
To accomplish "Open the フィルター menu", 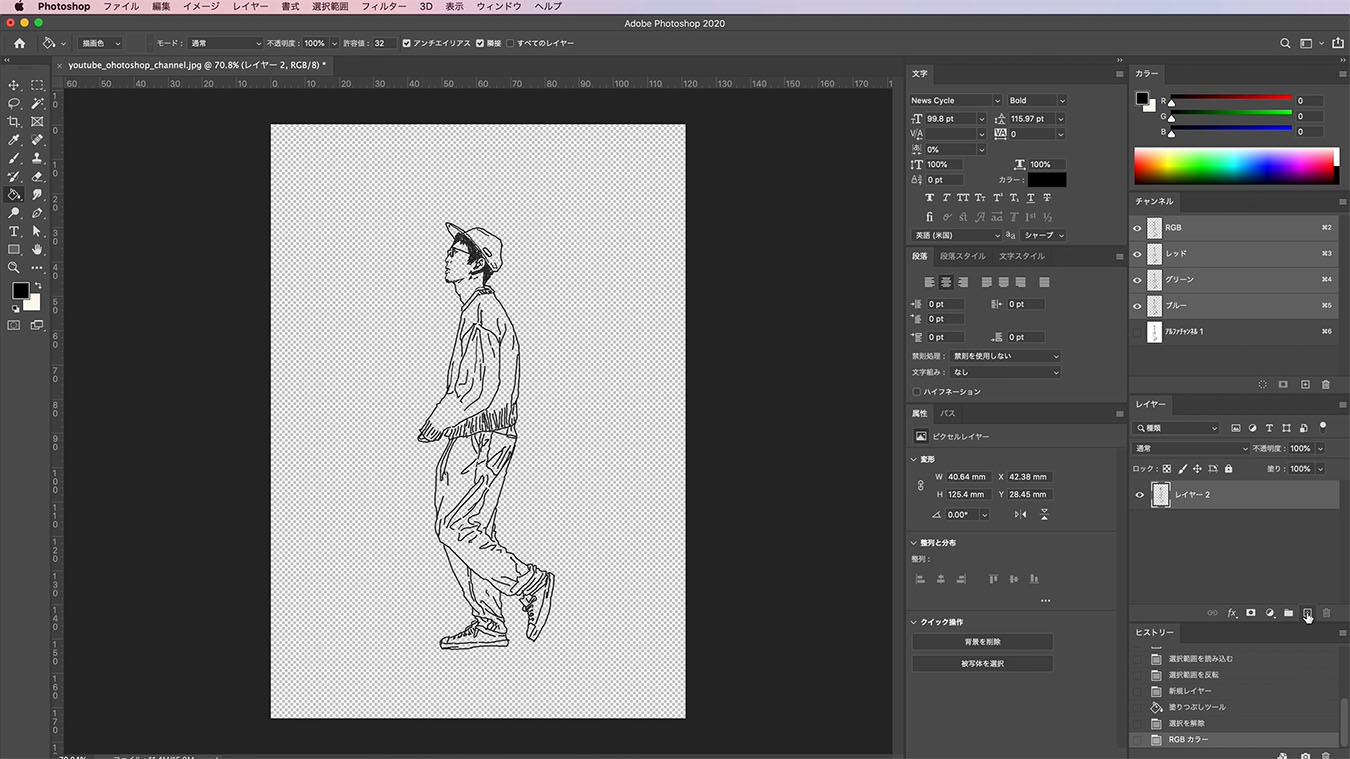I will 384,6.
